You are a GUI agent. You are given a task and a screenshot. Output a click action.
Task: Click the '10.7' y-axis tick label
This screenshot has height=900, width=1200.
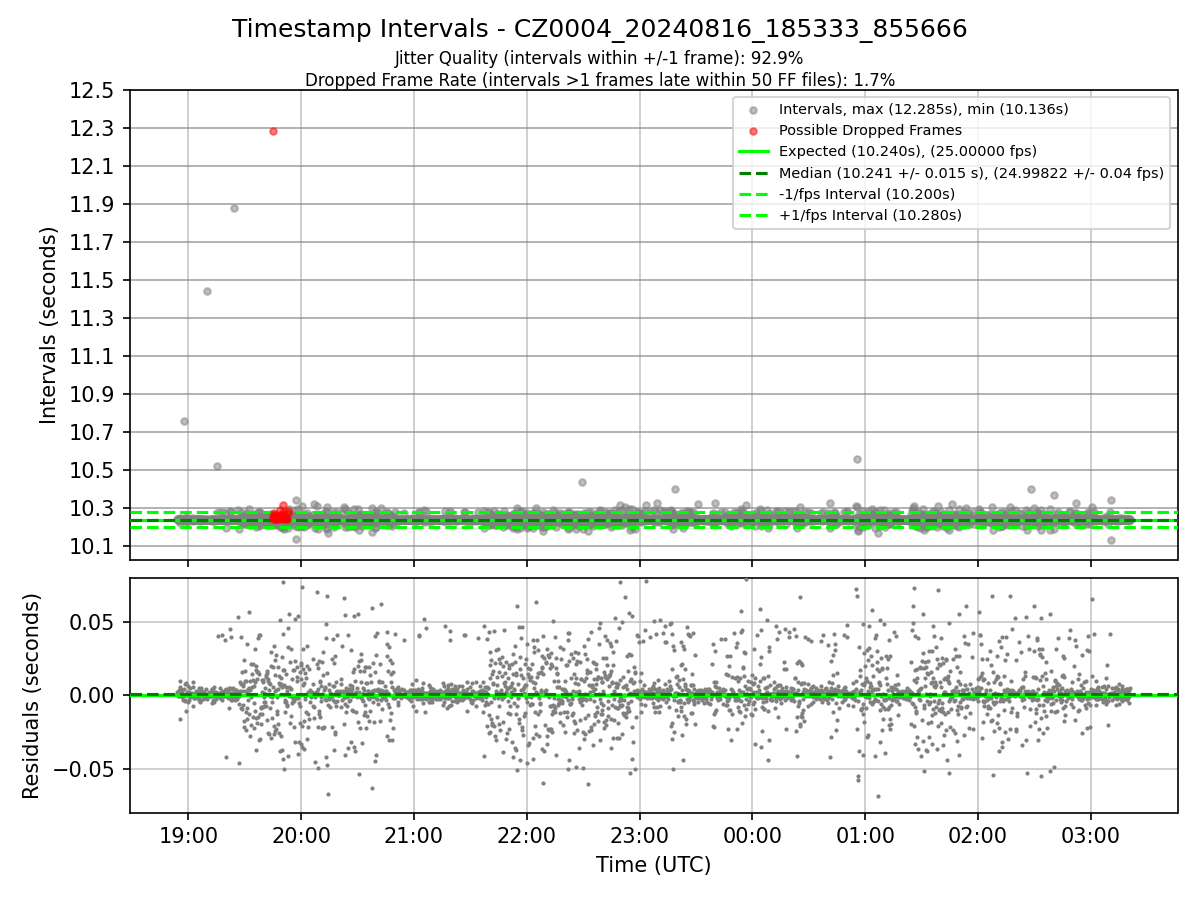point(94,433)
